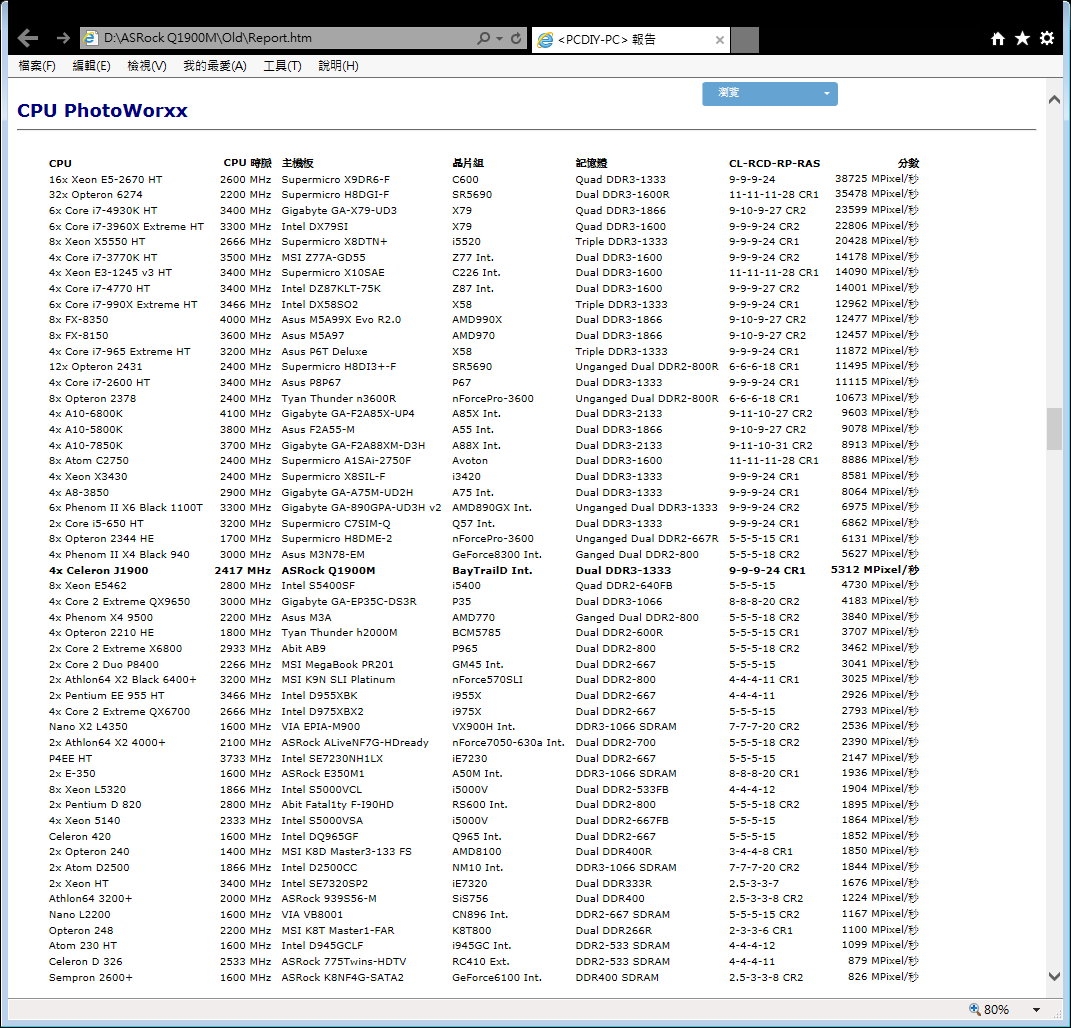Image resolution: width=1071 pixels, height=1028 pixels.
Task: Open the Tools gear icon
Action: coord(1047,38)
